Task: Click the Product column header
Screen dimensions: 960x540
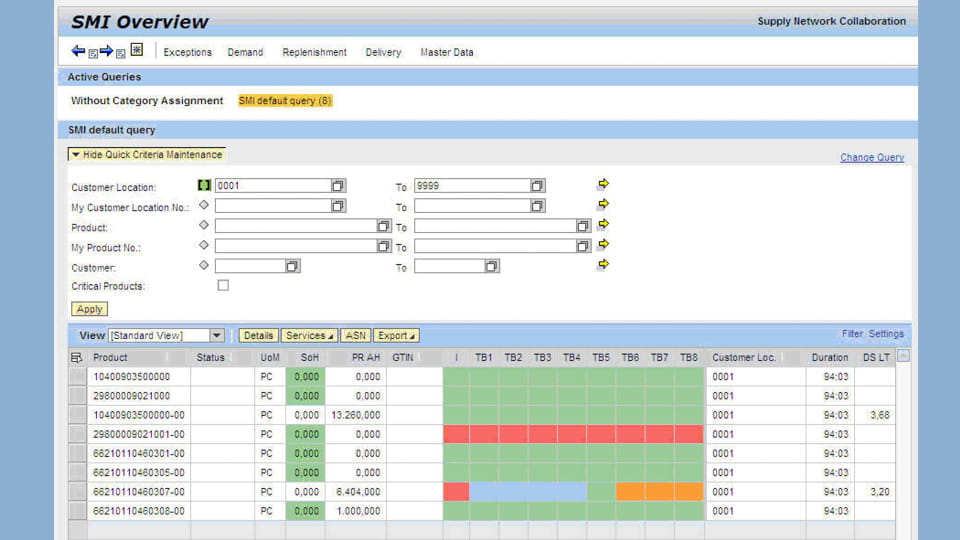Action: coord(110,358)
